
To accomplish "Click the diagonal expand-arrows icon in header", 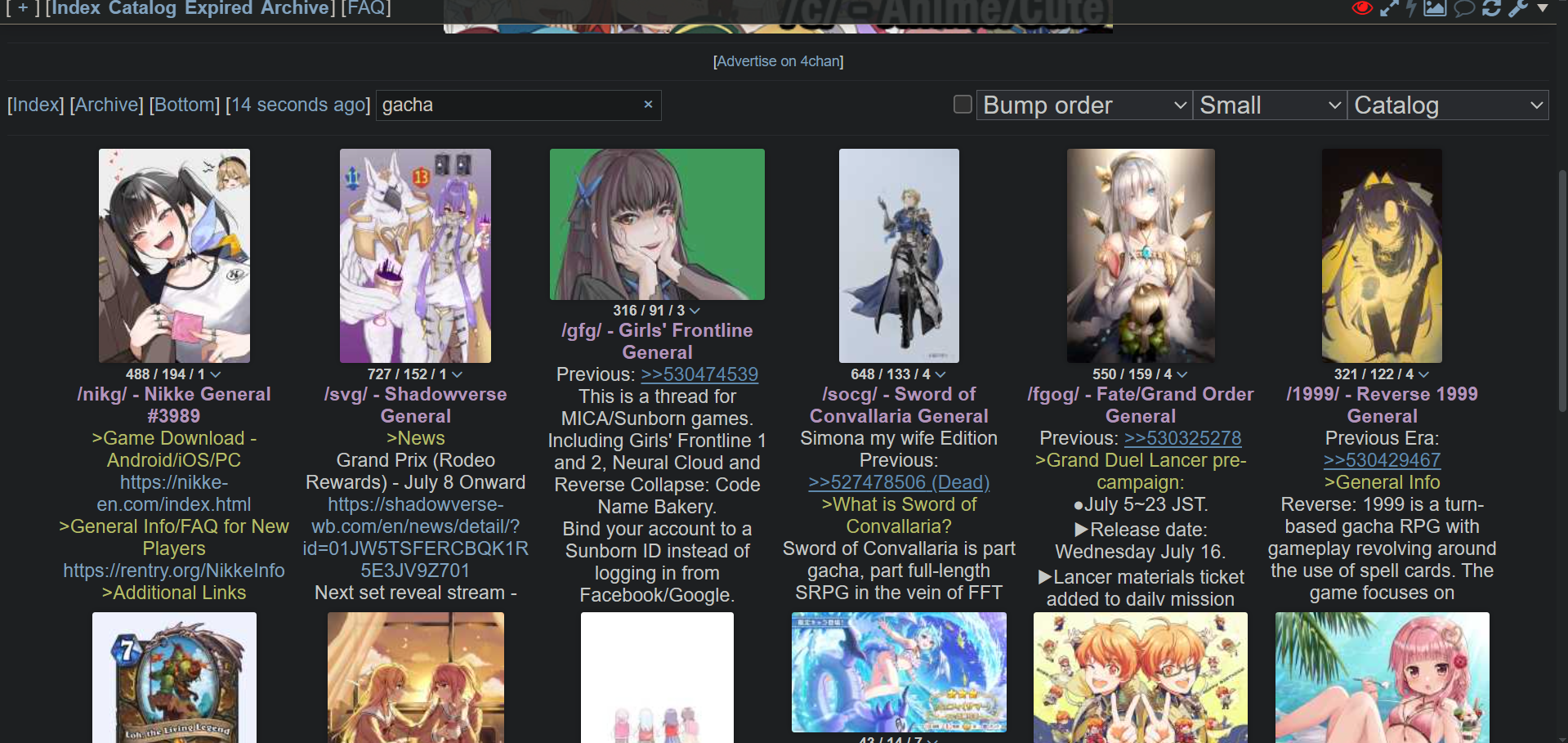I will click(1389, 8).
